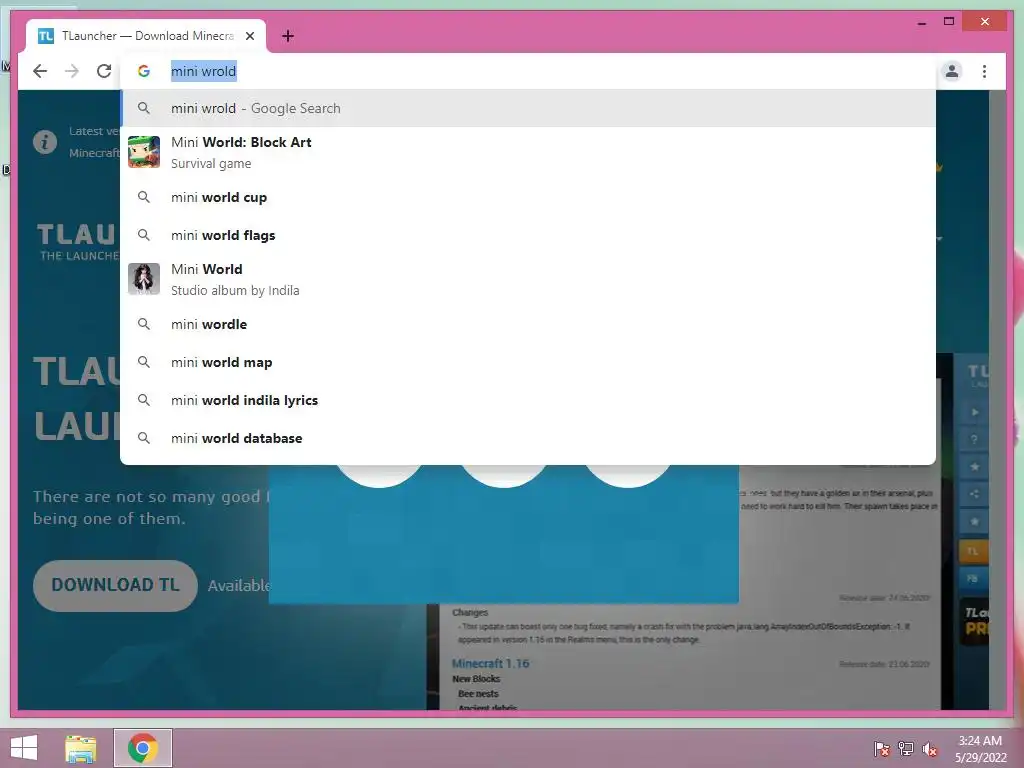Click the play icon in page sidebar
Screen dimensions: 1024x768
[974, 412]
